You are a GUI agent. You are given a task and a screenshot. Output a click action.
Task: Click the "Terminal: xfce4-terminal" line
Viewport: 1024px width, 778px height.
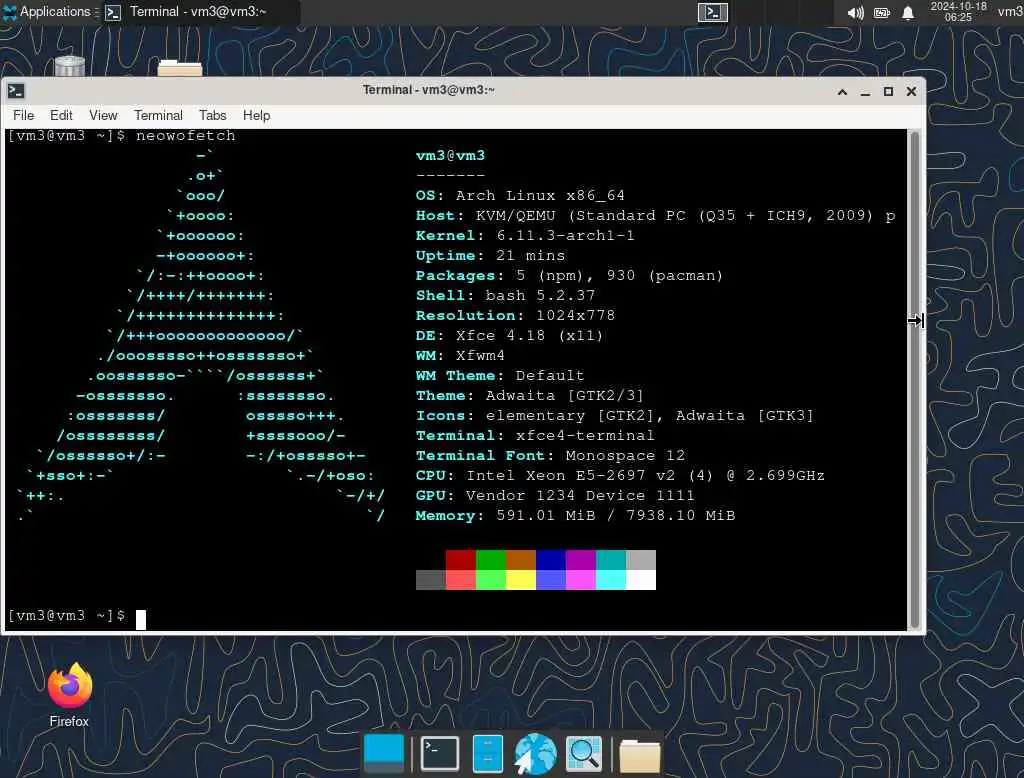[535, 436]
